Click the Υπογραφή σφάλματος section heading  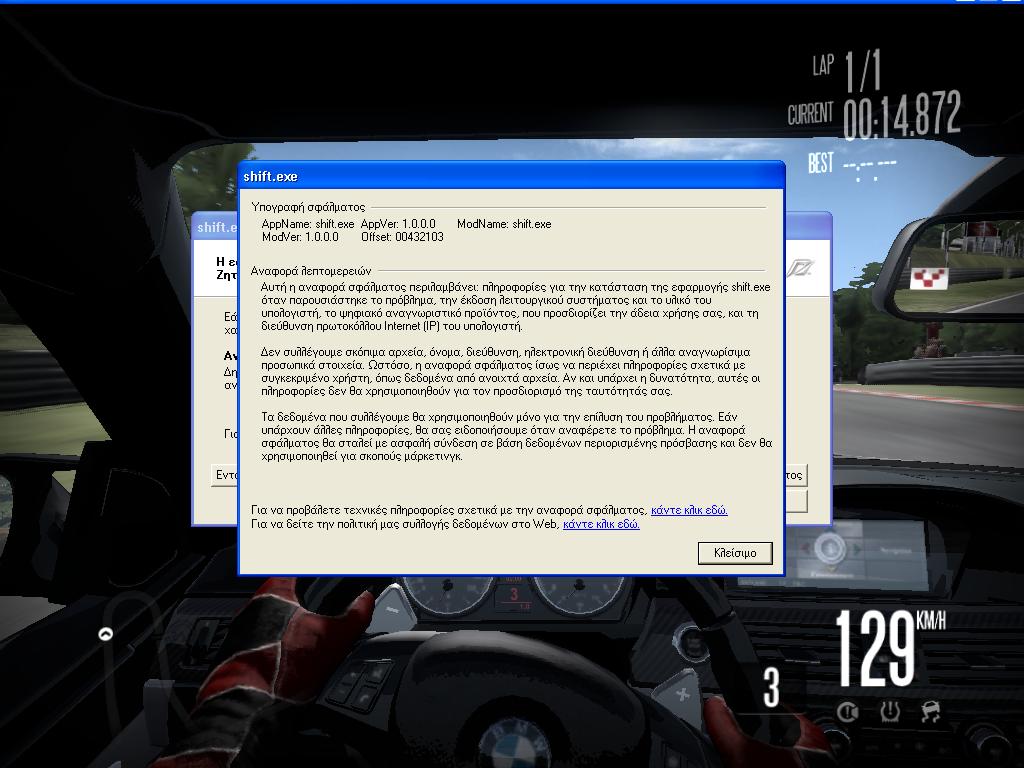pyautogui.click(x=308, y=207)
